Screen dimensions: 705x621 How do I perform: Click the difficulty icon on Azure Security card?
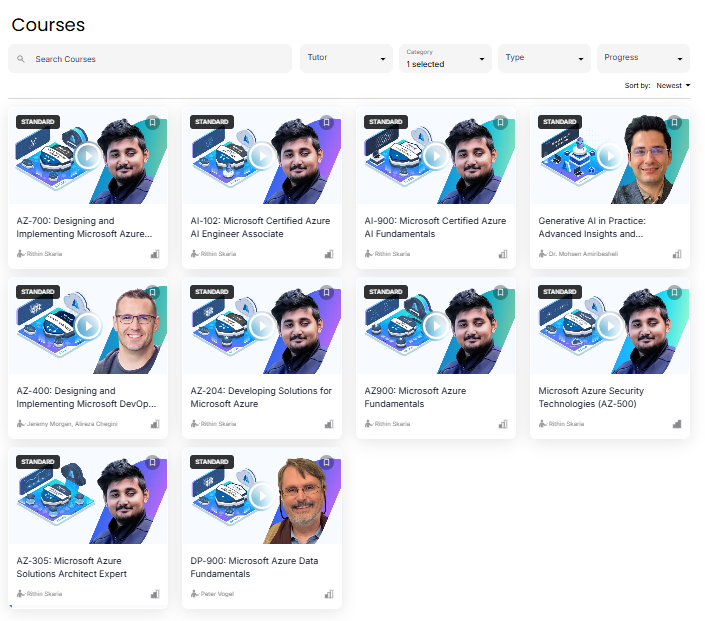tap(677, 424)
